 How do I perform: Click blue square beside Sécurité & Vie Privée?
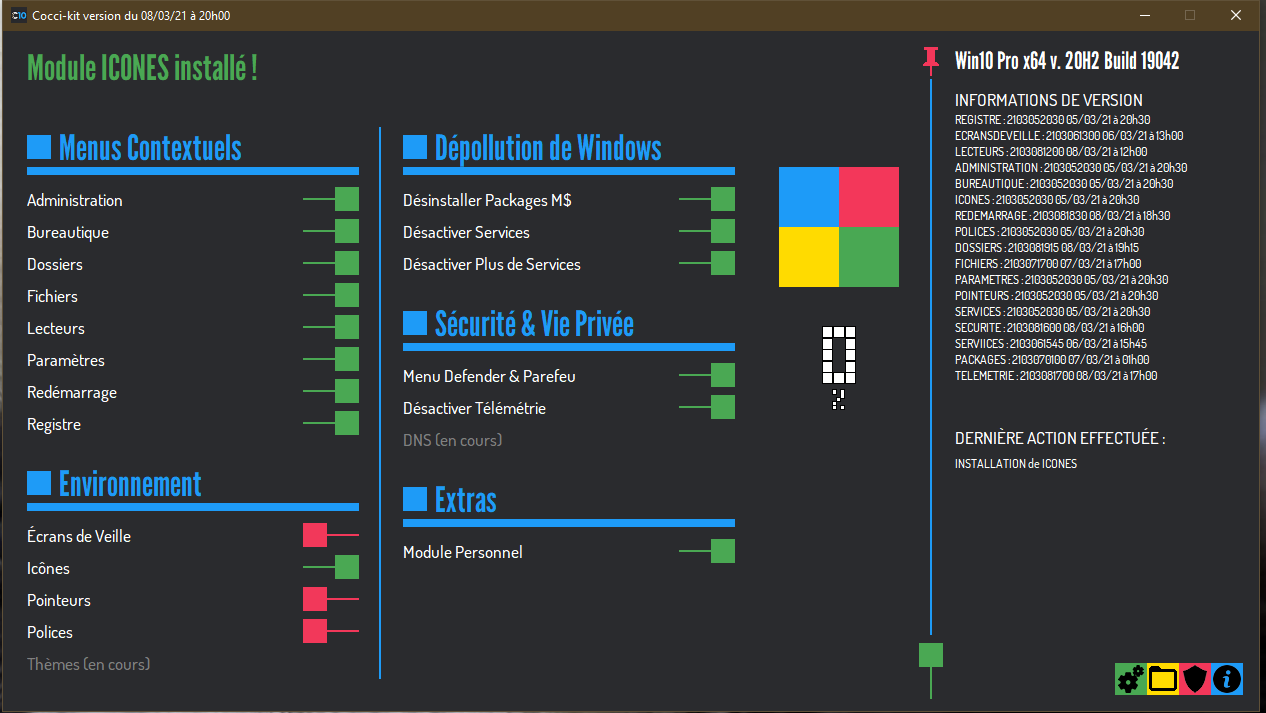tap(415, 323)
